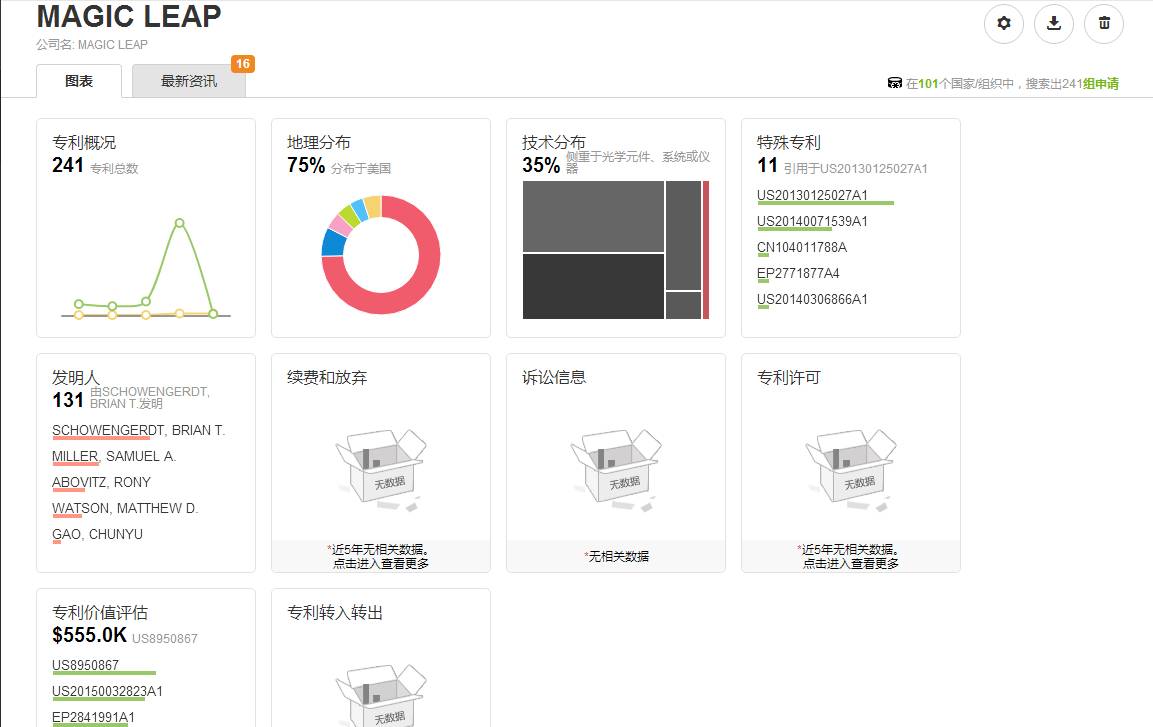Open the 续费和放弃 card title
Screen dimensions: 1153x727
326,377
